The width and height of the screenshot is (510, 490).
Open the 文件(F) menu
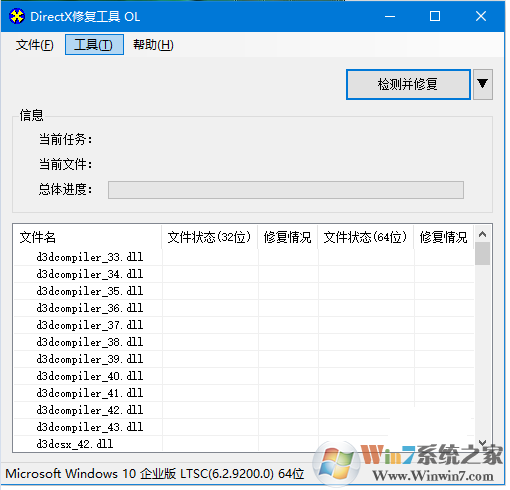[x=34, y=45]
